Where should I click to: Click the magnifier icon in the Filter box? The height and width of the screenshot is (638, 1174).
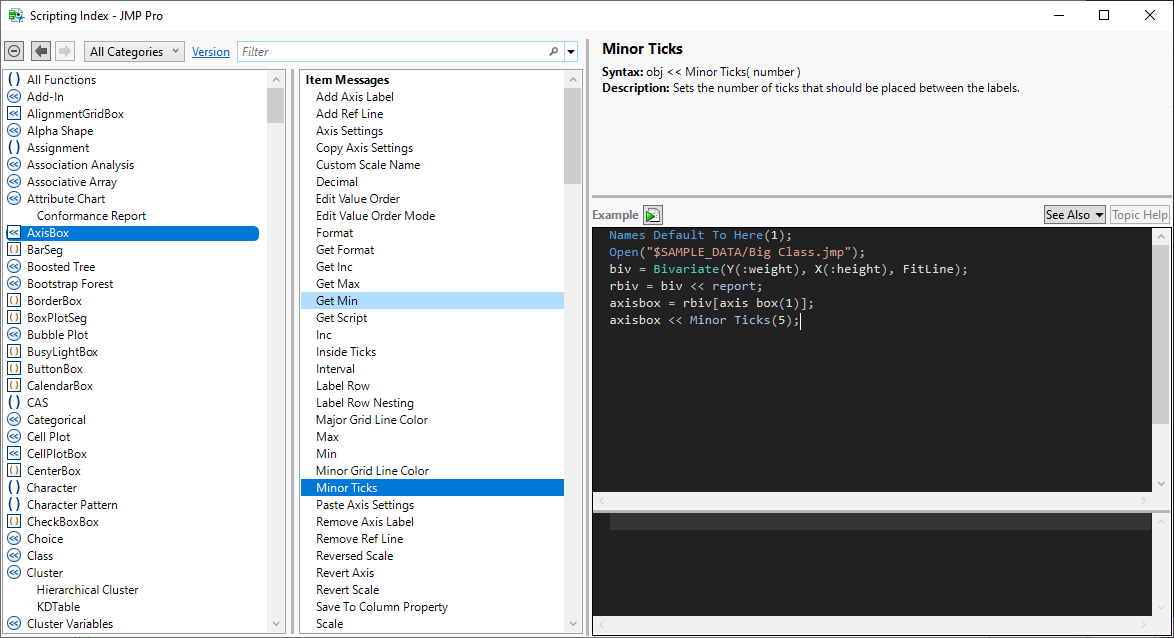(x=554, y=52)
